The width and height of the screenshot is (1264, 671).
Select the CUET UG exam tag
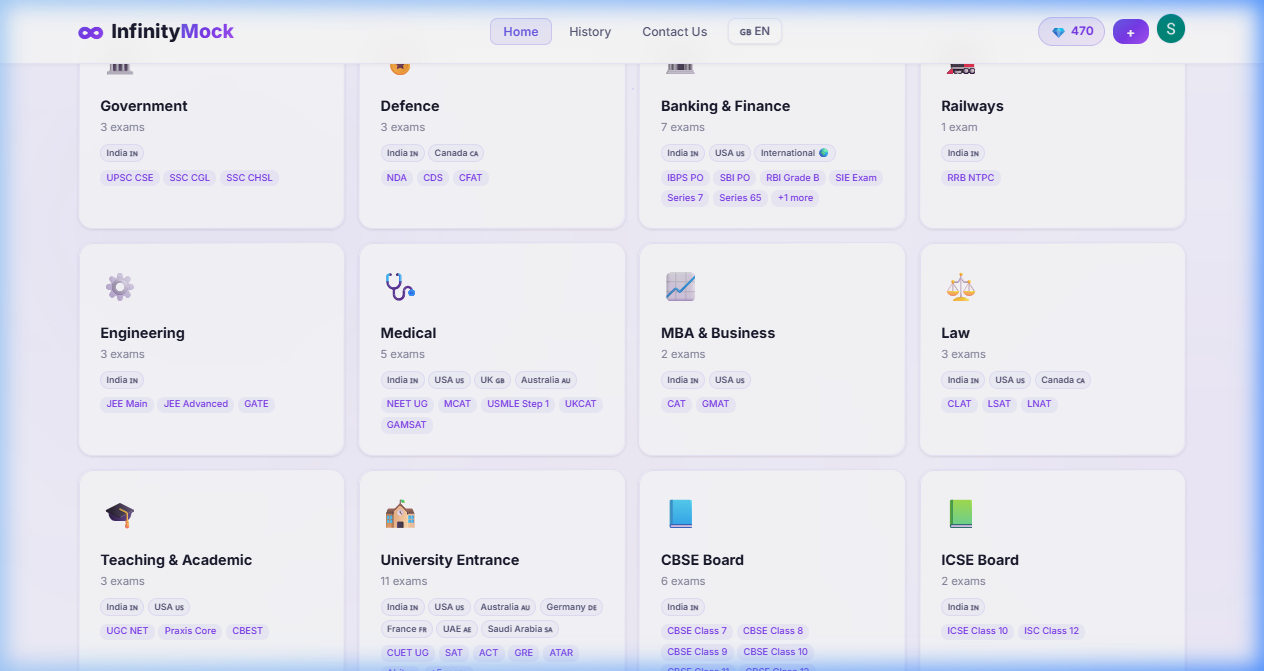coord(408,653)
